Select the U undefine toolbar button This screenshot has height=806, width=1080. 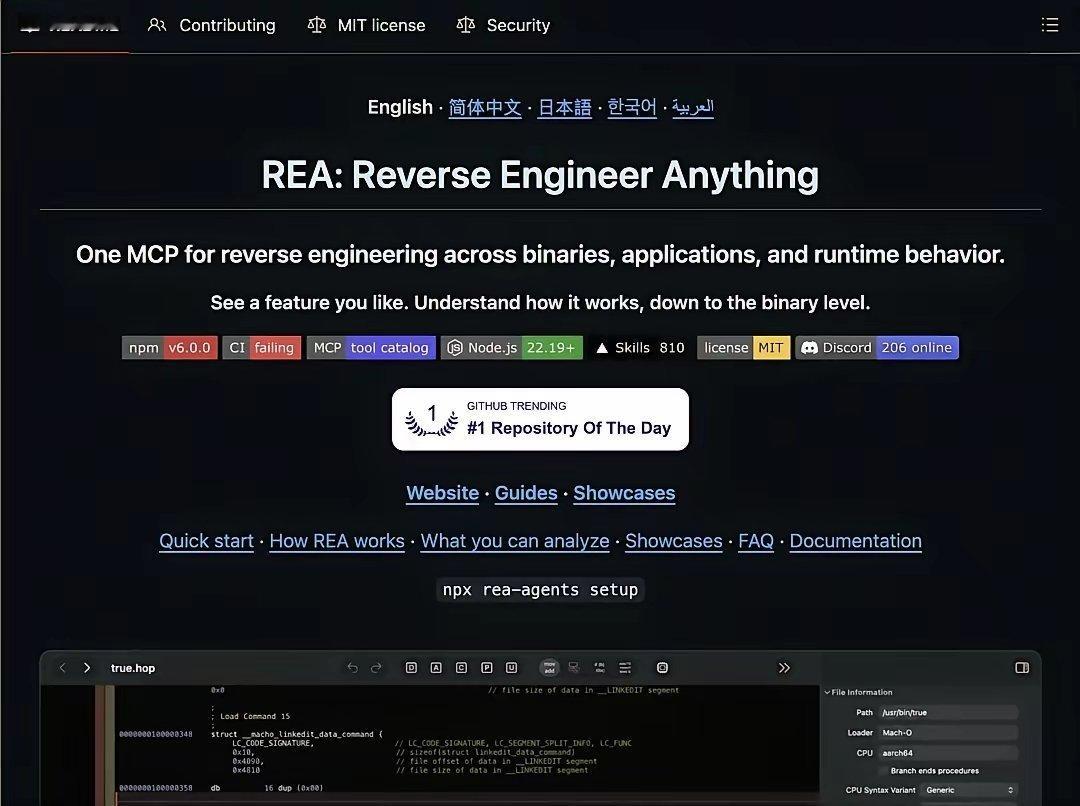click(x=511, y=668)
